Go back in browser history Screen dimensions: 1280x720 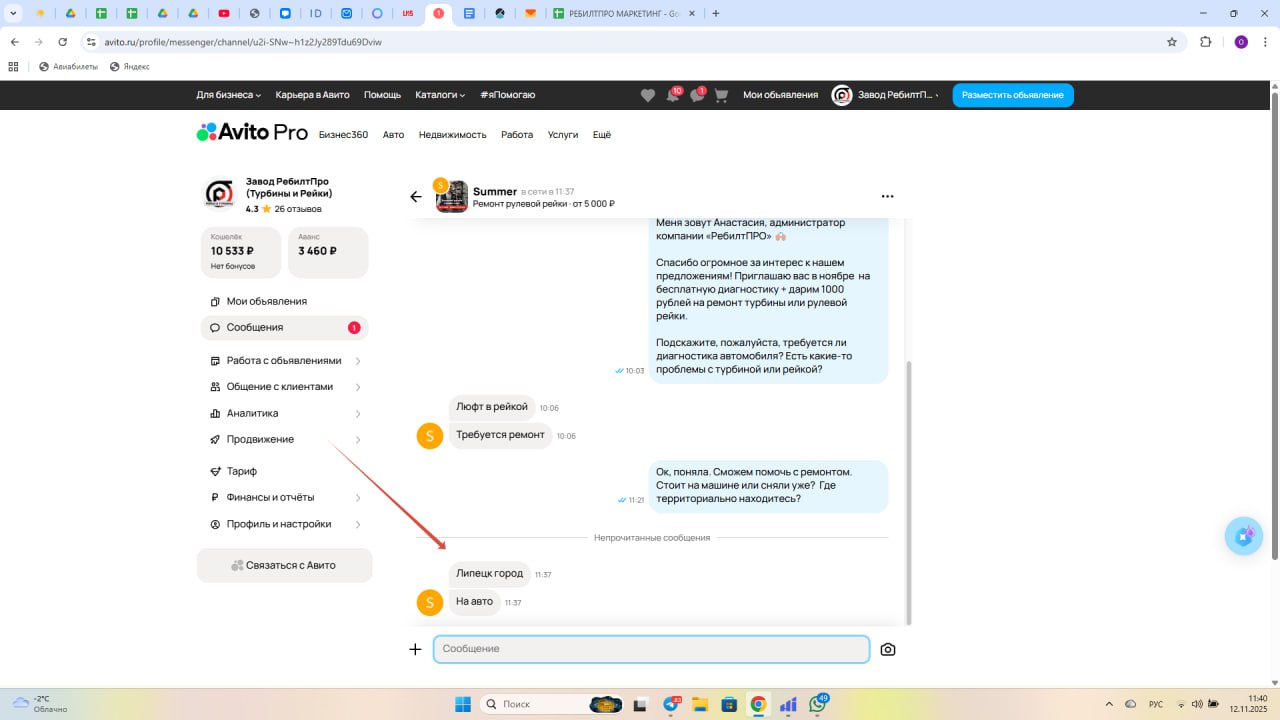pos(14,42)
